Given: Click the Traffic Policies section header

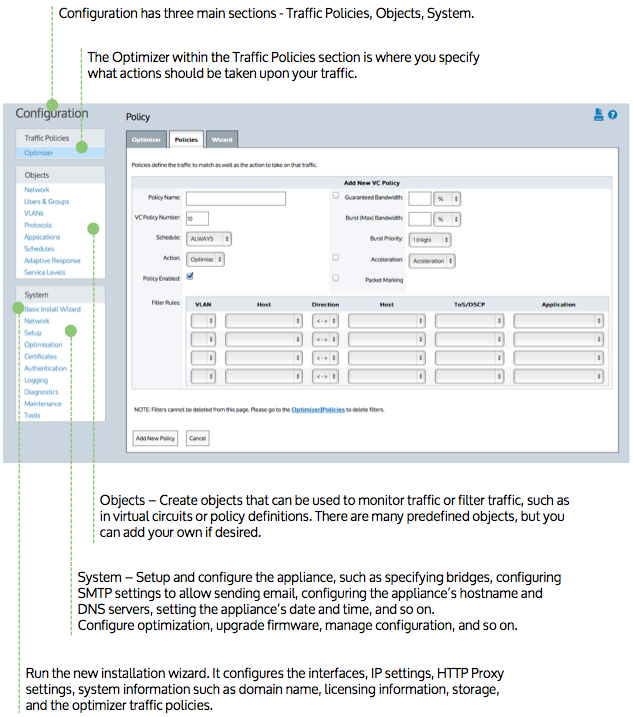Looking at the screenshot, I should tap(60, 138).
